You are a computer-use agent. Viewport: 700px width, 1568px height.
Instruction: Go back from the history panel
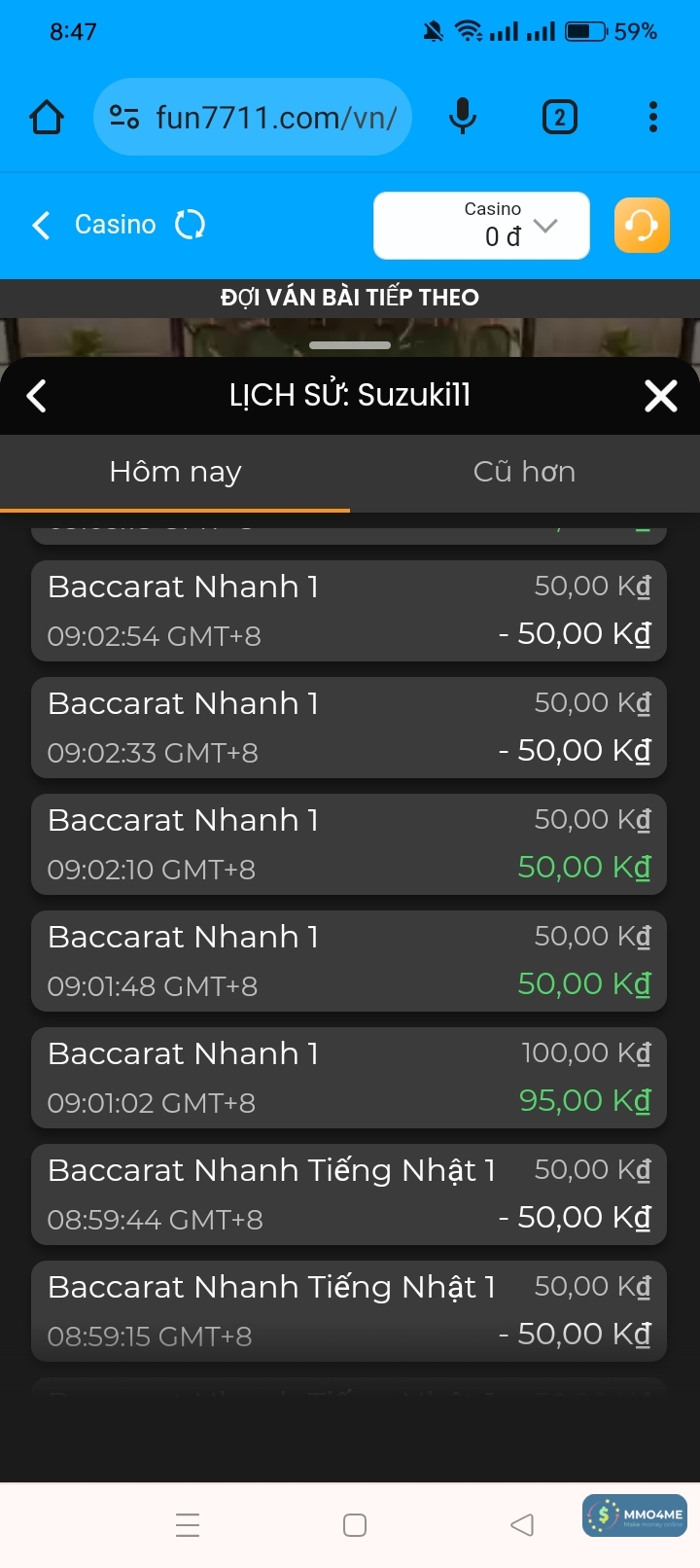pyautogui.click(x=37, y=396)
